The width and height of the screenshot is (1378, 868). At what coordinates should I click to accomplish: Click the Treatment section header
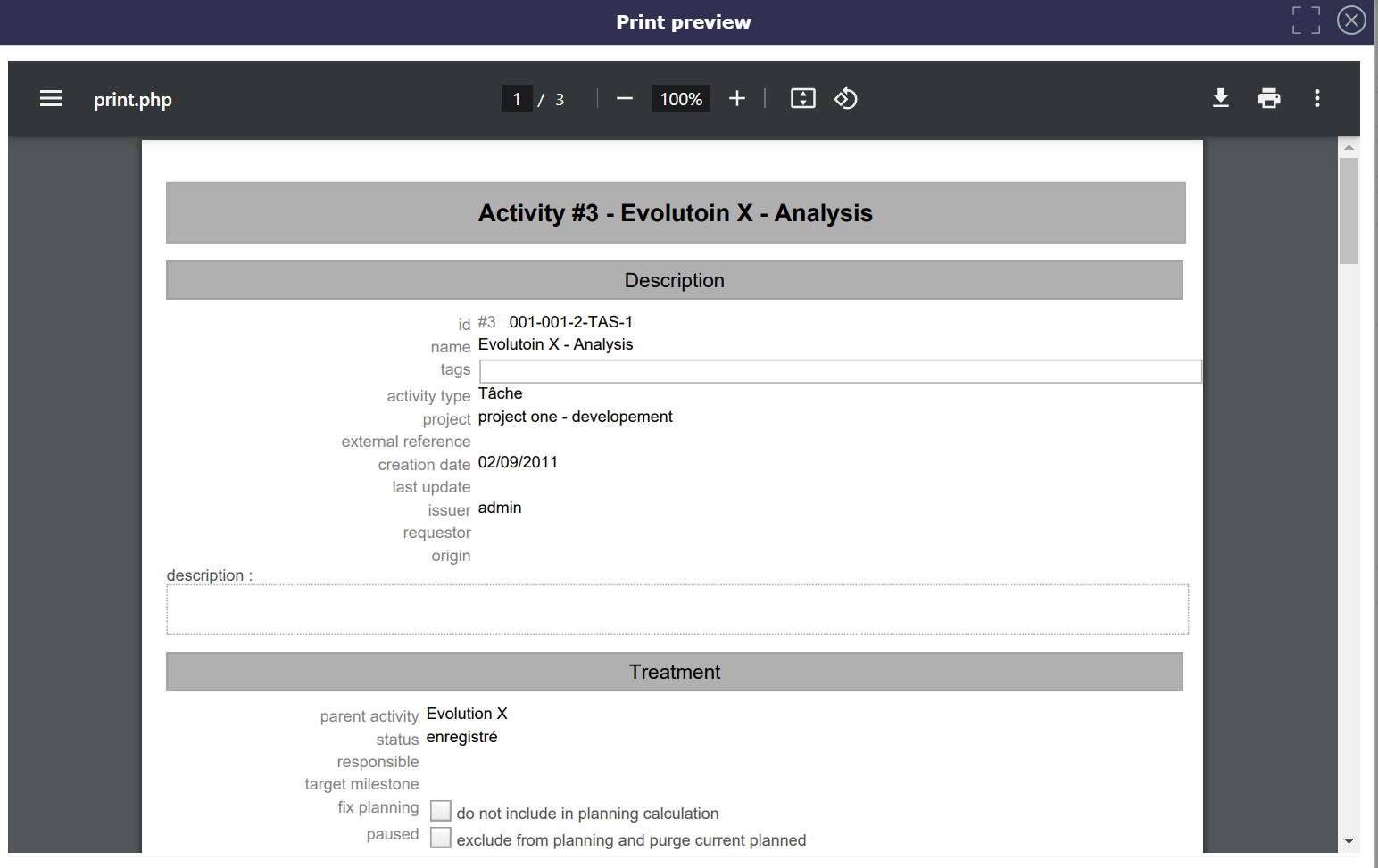pos(675,672)
